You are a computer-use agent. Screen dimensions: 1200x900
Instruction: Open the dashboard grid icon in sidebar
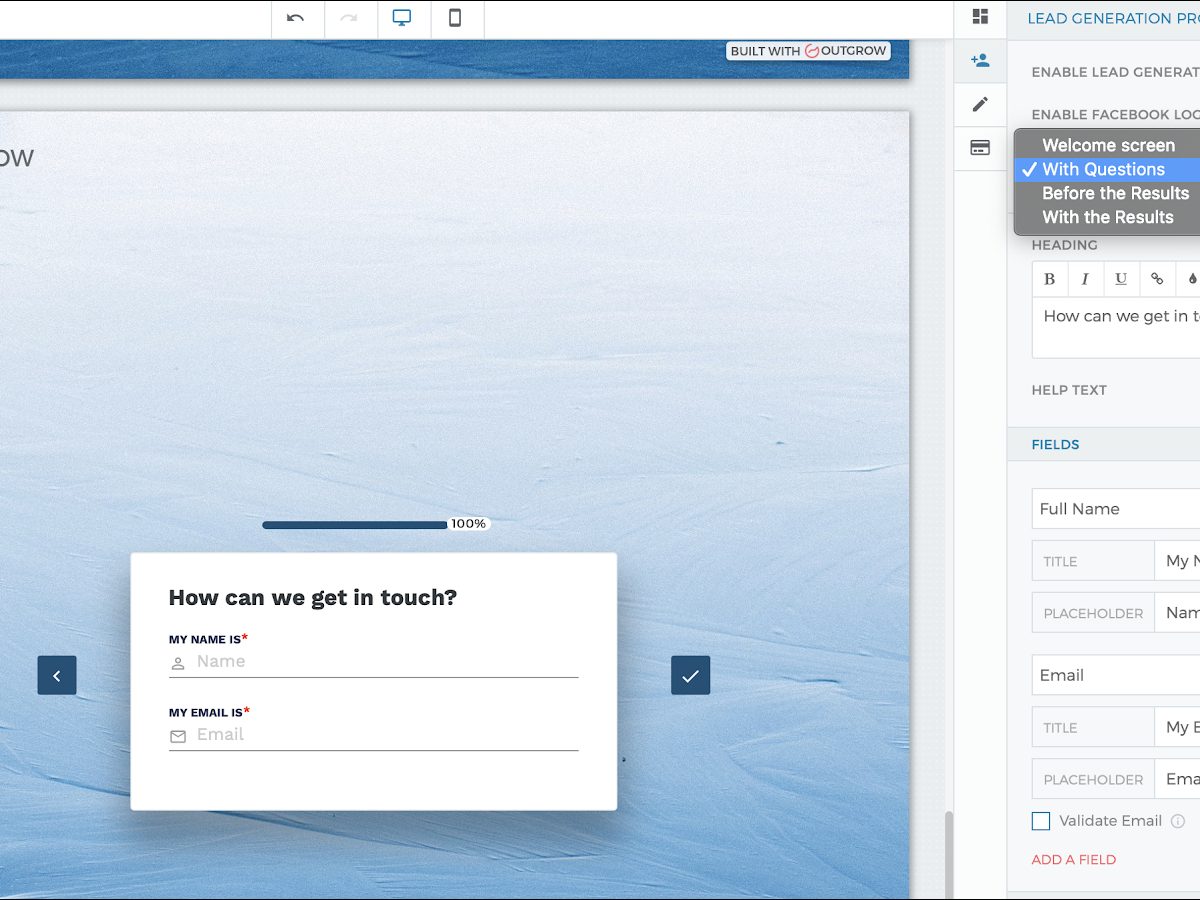980,17
